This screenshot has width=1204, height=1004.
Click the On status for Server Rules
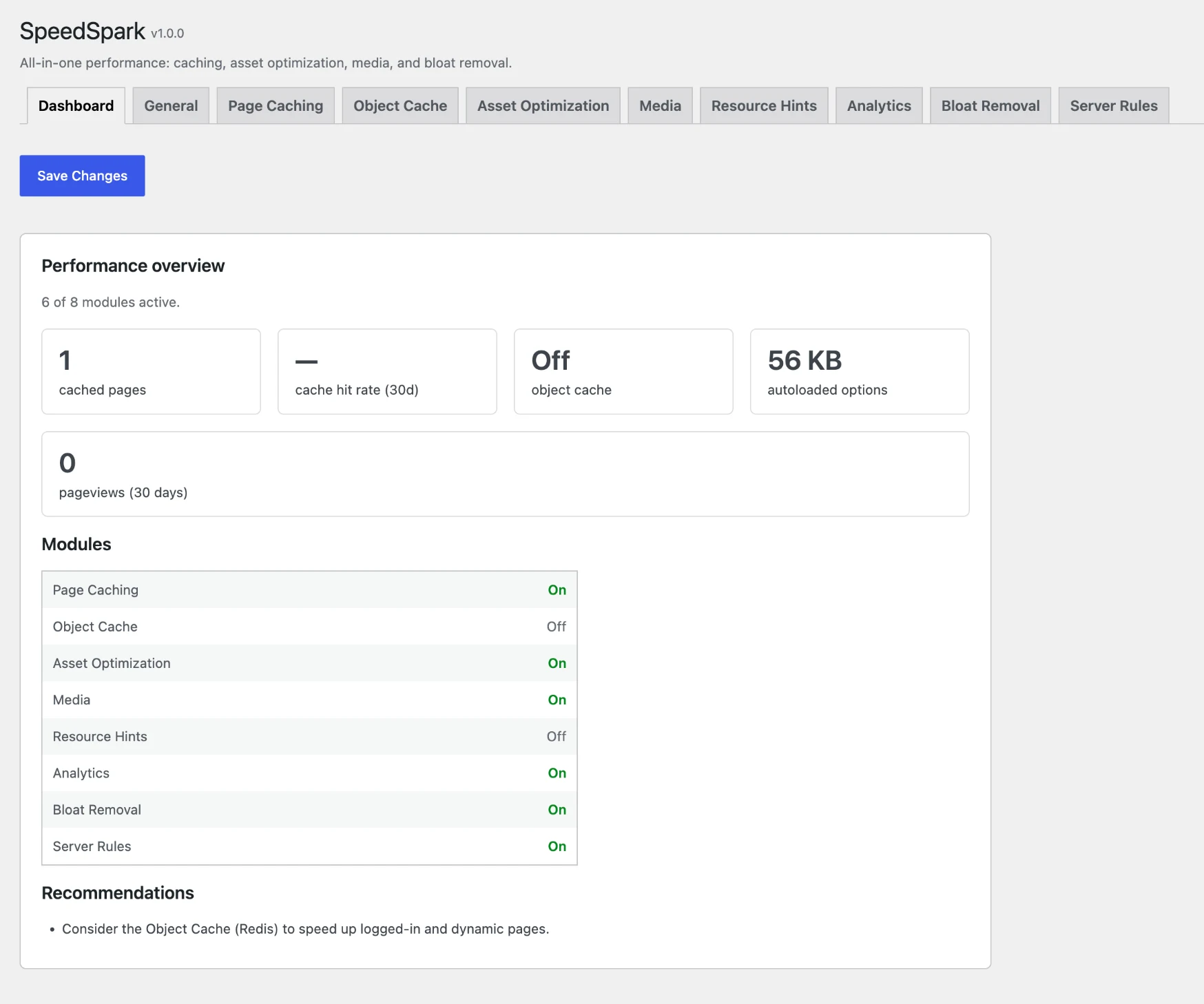557,846
